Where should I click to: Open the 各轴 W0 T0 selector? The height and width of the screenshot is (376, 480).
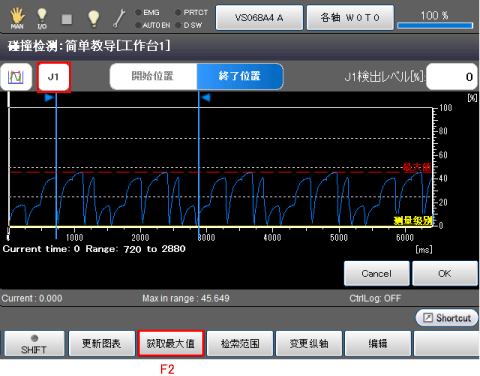click(350, 17)
